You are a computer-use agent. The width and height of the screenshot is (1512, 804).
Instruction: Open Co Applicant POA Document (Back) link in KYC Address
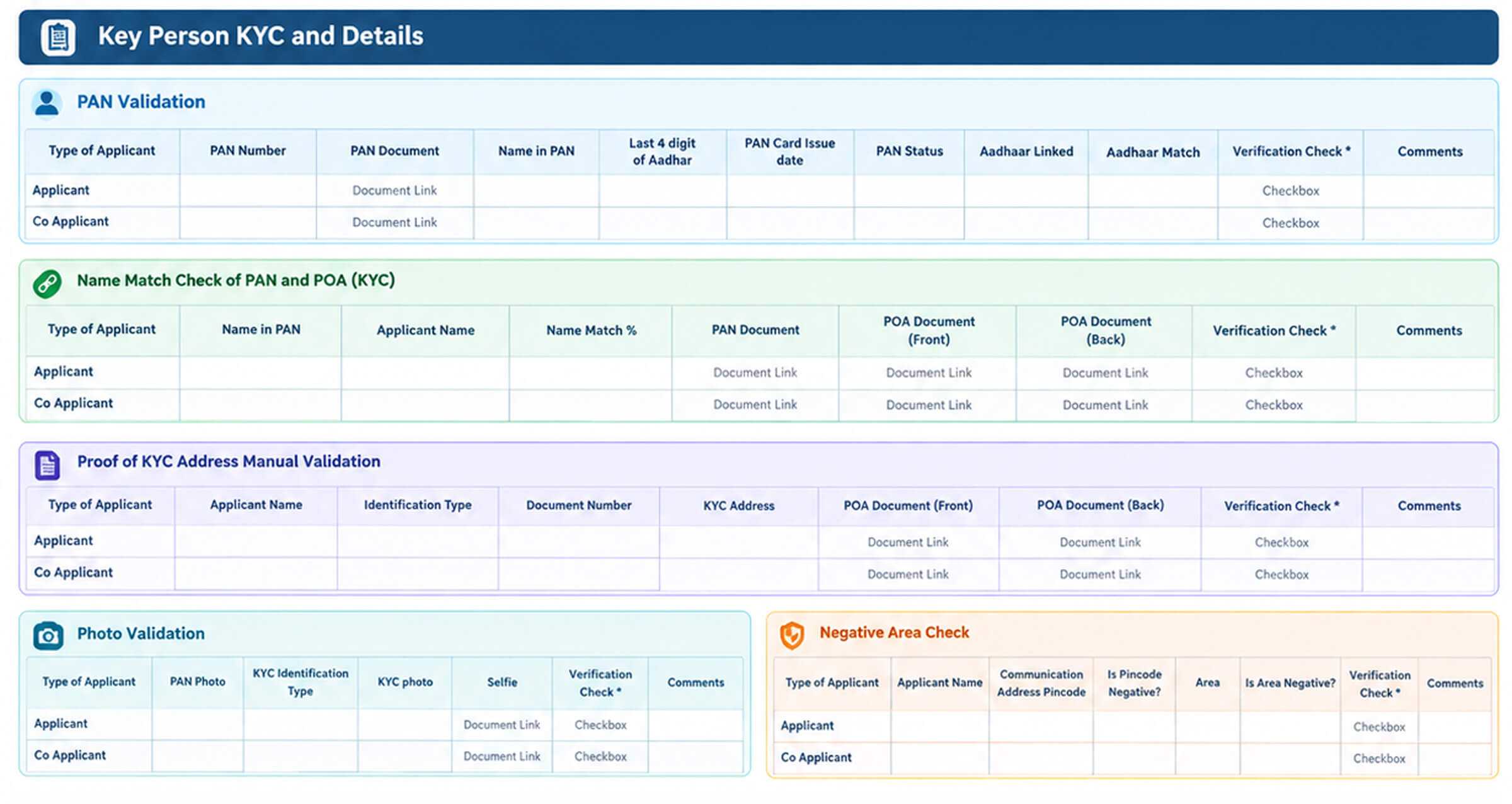coord(1100,575)
